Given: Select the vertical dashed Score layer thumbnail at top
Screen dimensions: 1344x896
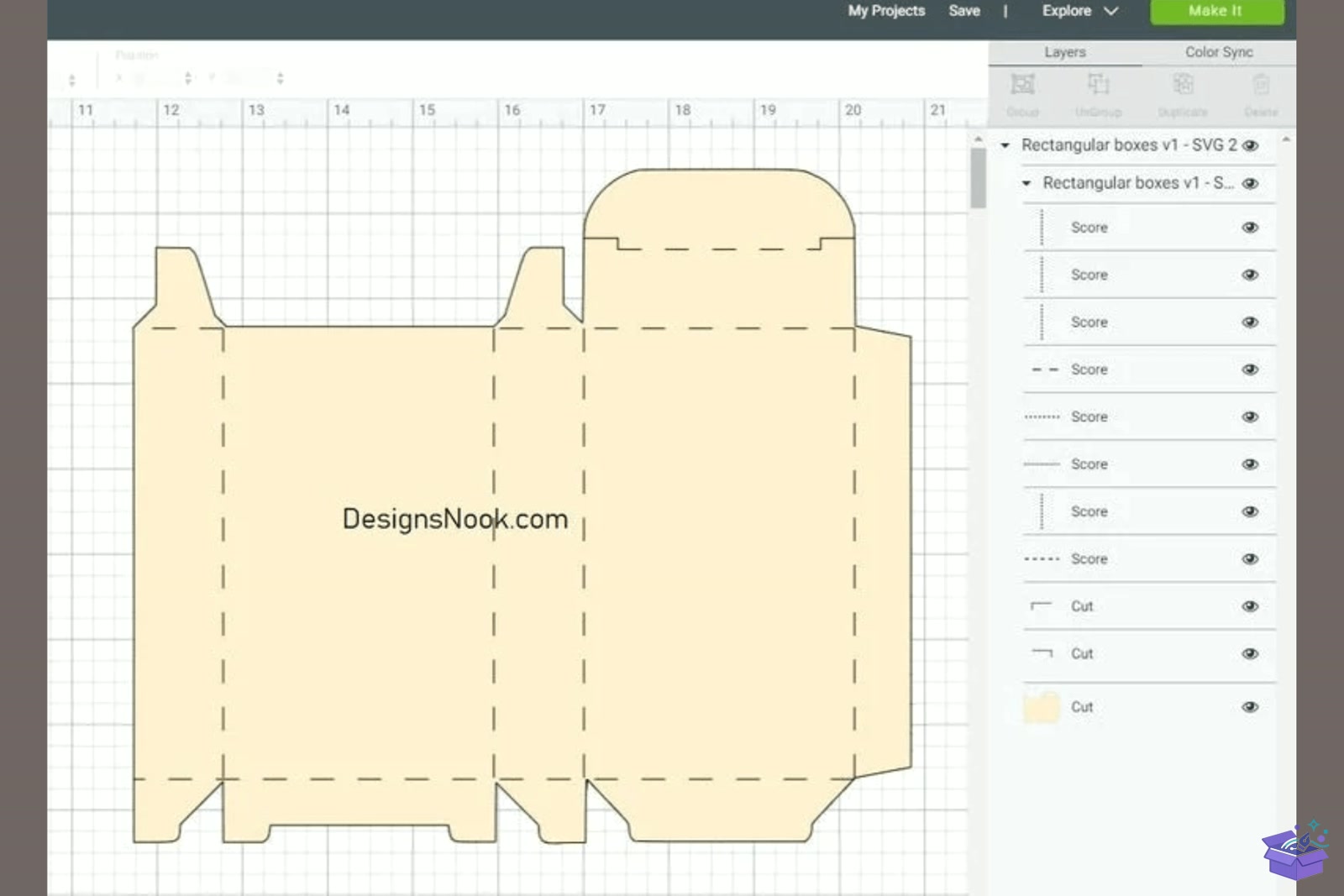Looking at the screenshot, I should tap(1042, 228).
